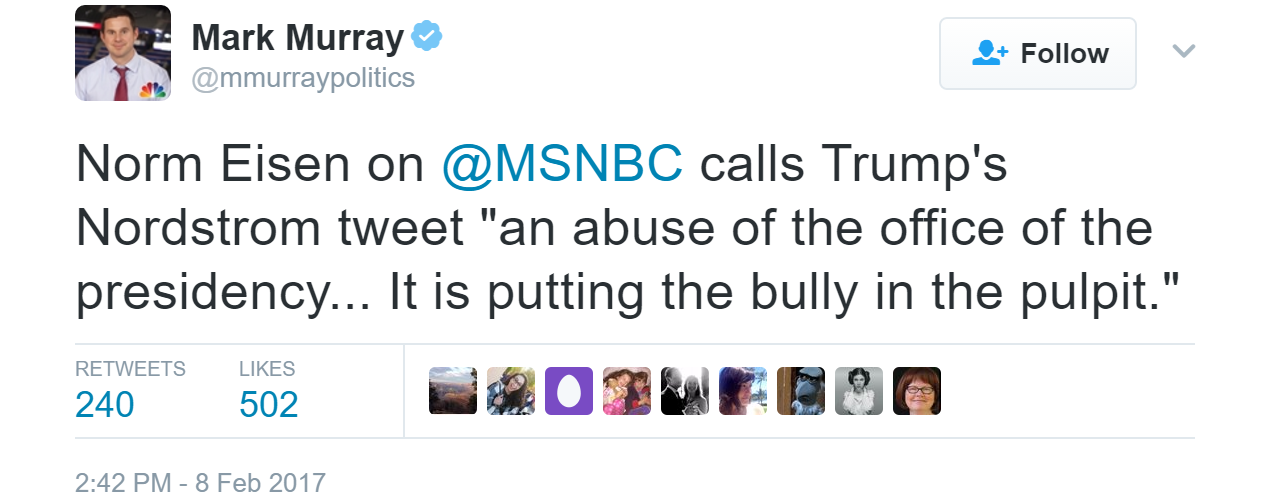
Task: Open the avatar with children in pink
Action: (x=627, y=391)
